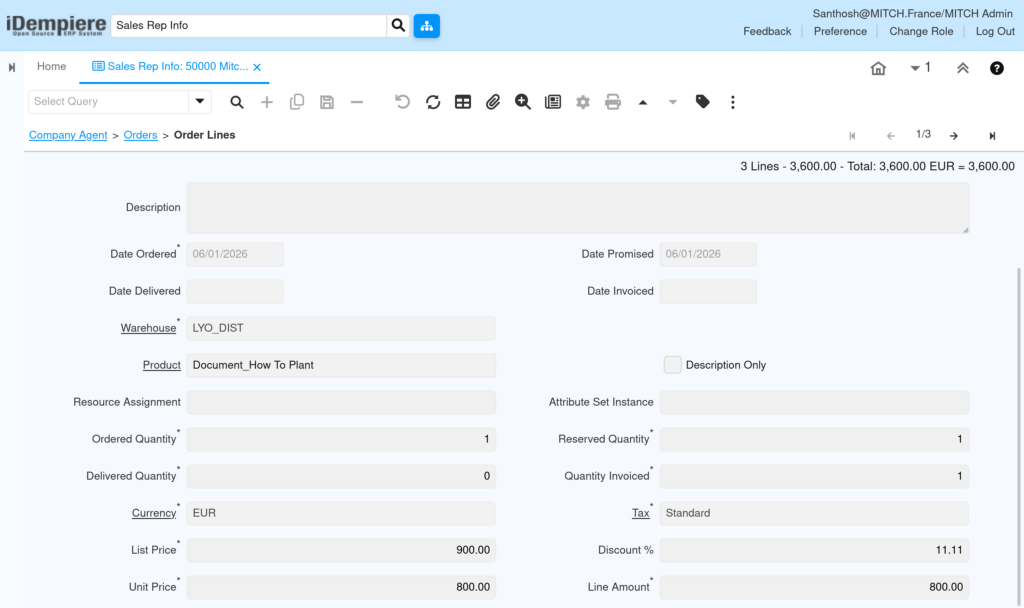Switch to the Home tab
The image size is (1024, 608).
tap(52, 67)
